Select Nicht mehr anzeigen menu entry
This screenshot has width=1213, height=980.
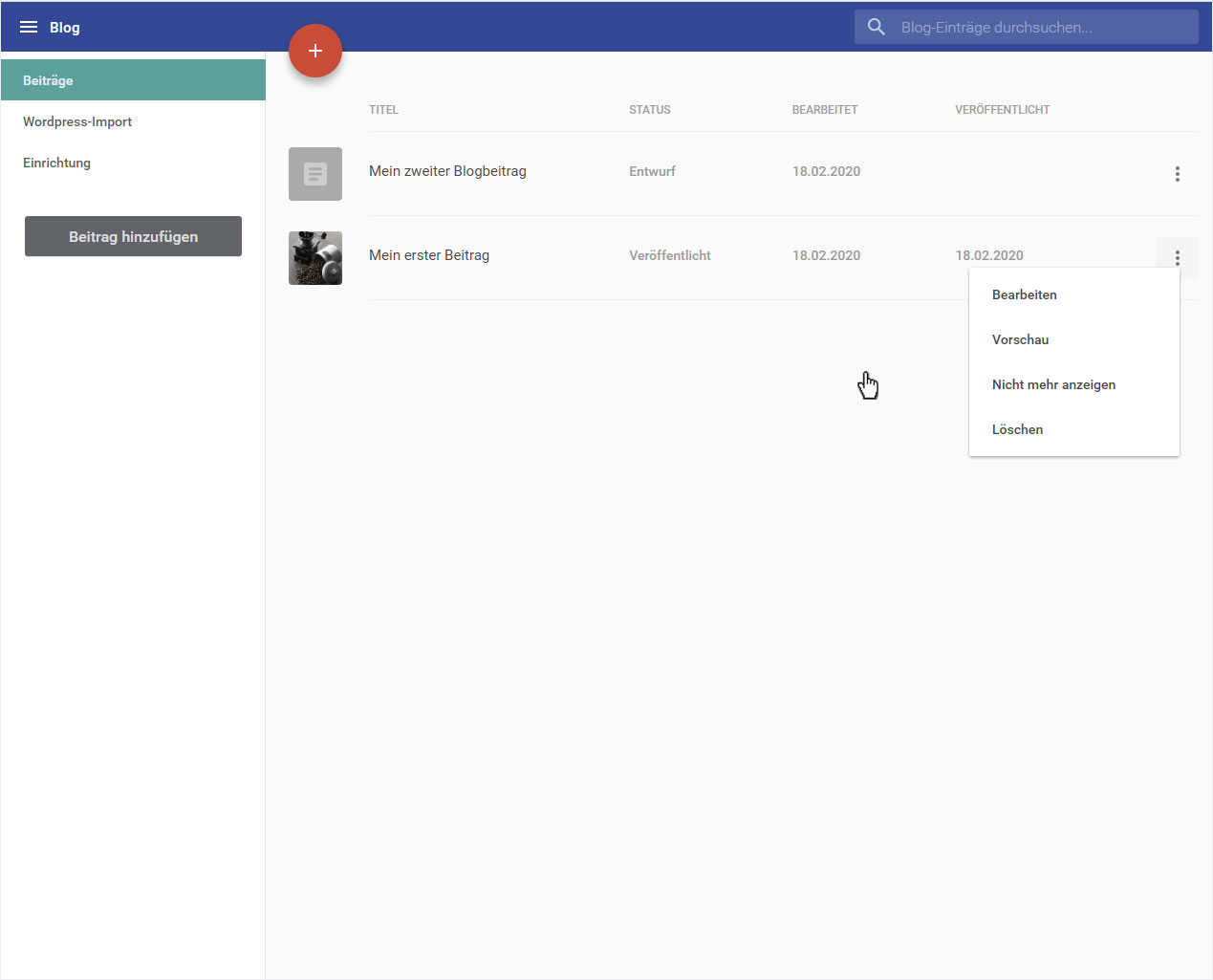[x=1074, y=384]
